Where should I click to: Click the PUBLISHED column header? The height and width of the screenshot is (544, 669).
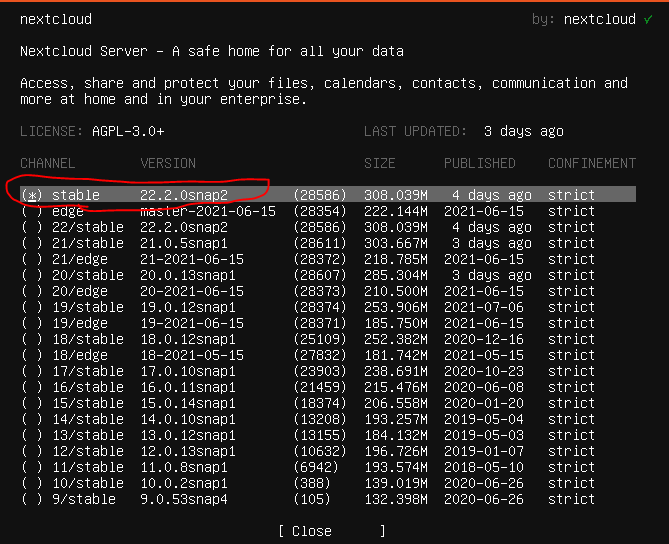click(480, 163)
